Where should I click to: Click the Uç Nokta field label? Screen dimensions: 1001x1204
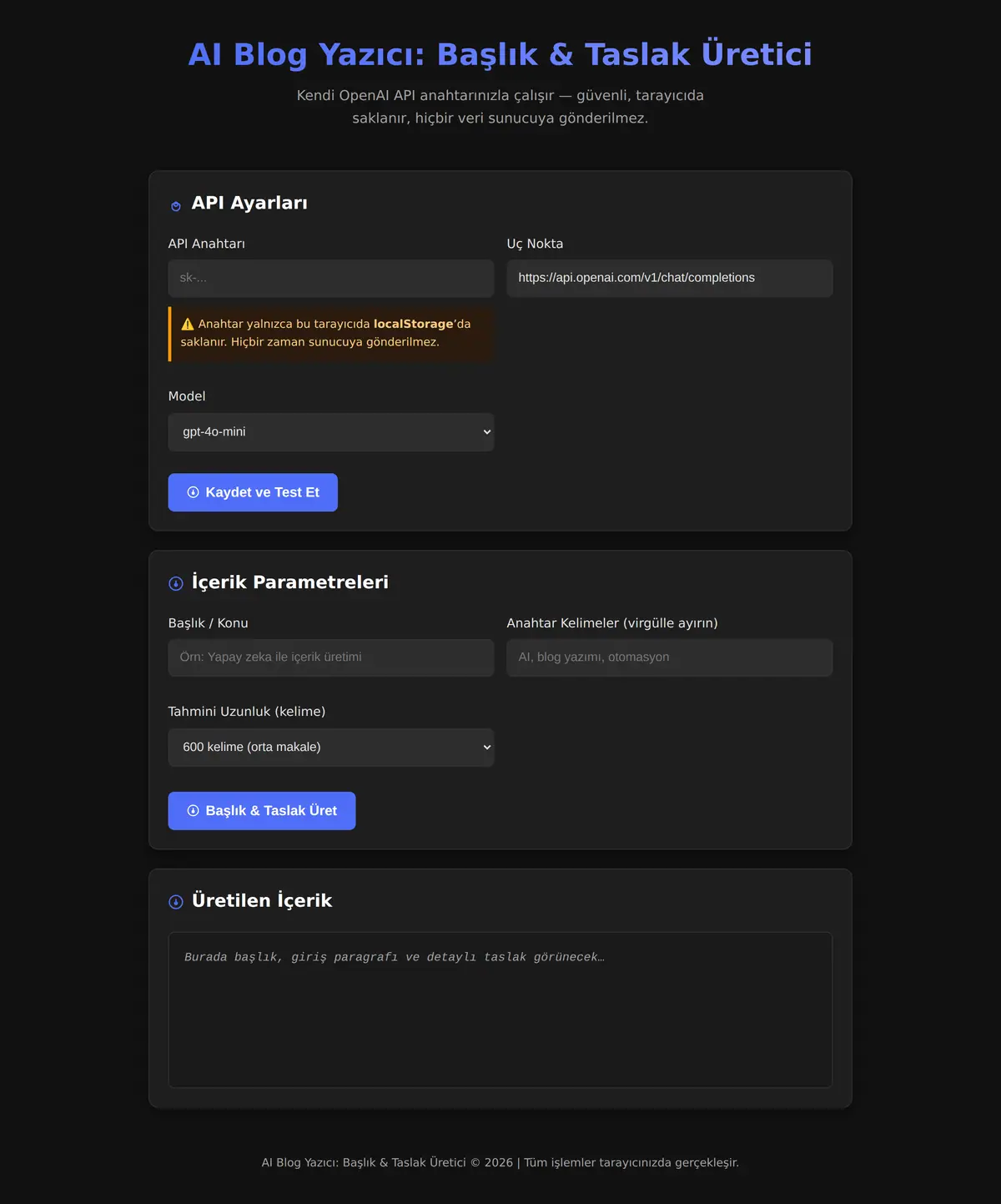pos(536,244)
